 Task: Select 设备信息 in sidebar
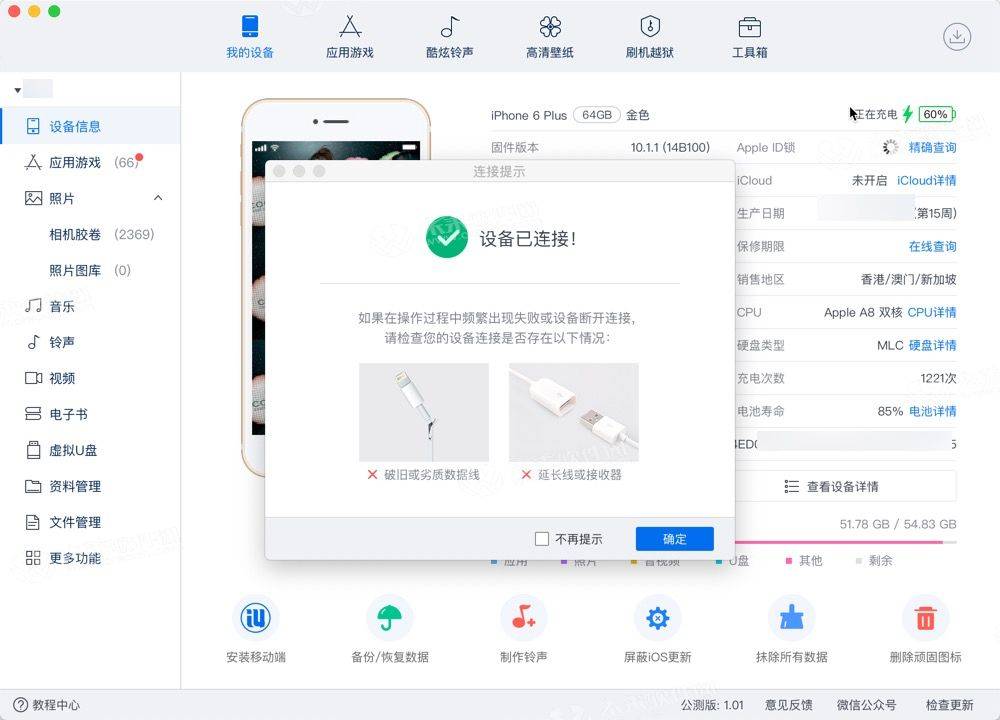pos(91,126)
